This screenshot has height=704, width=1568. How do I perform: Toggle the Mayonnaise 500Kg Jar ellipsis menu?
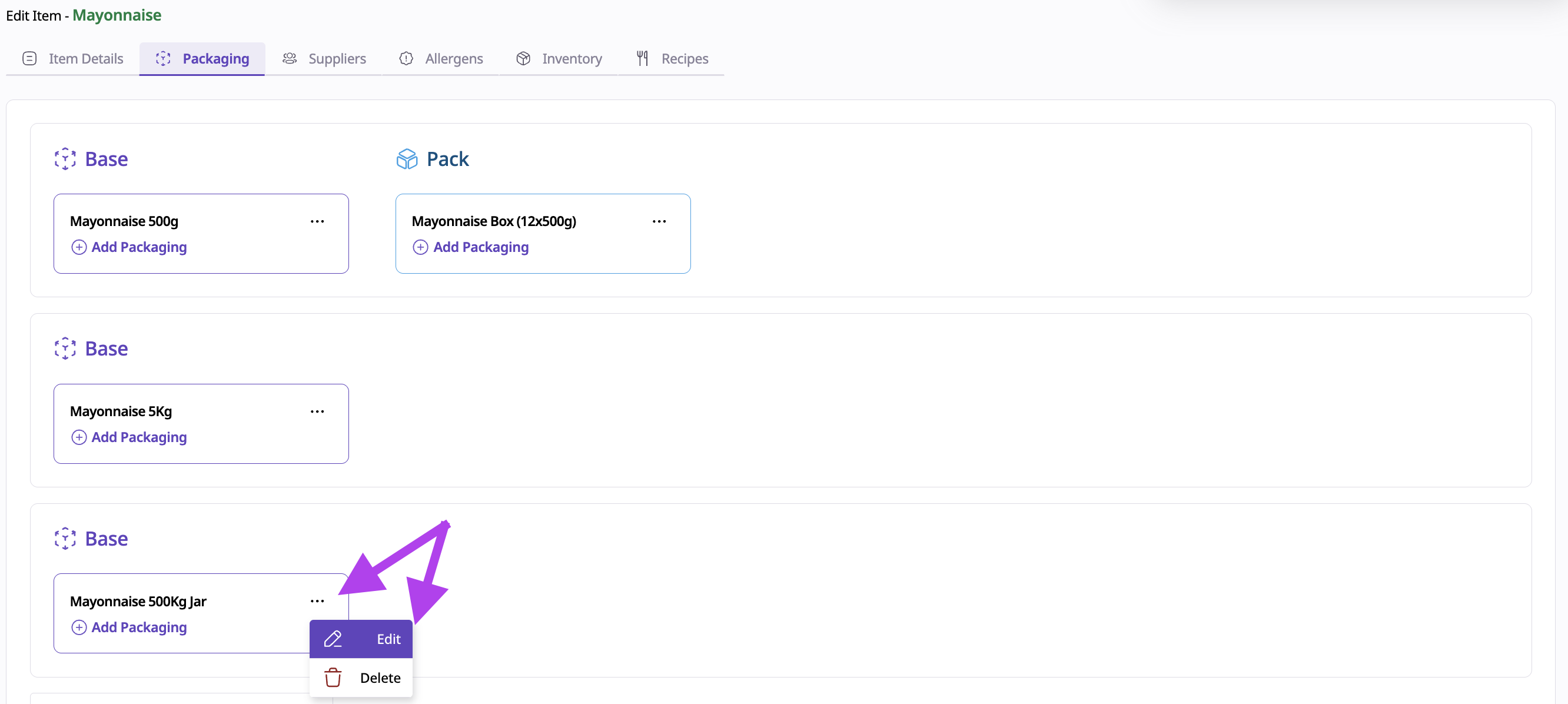coord(317,601)
